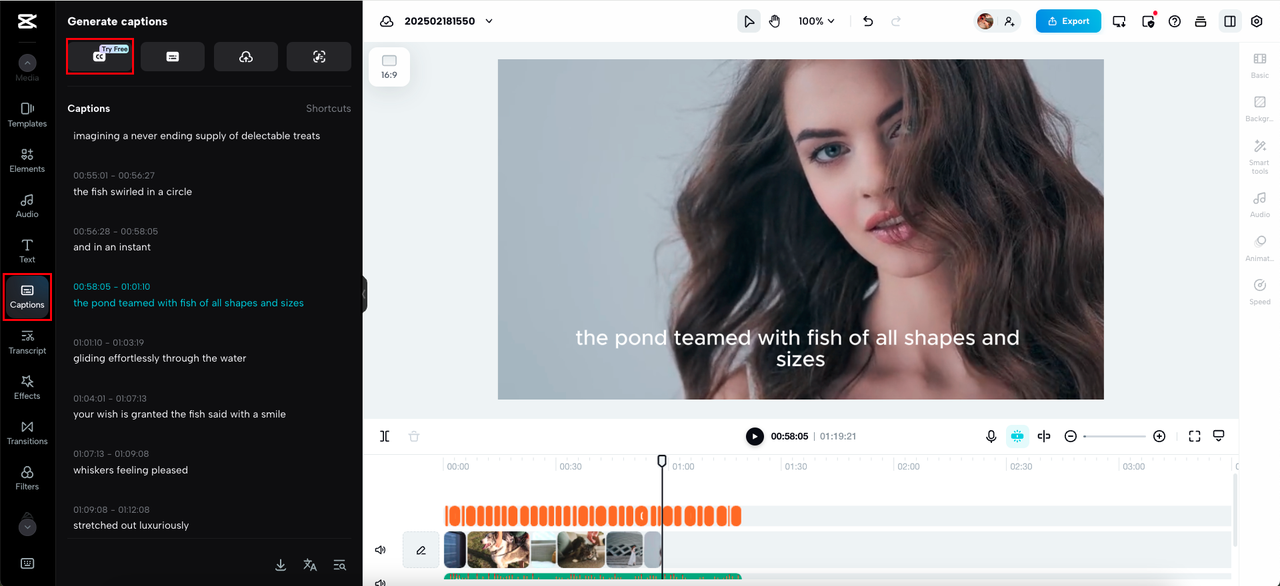Viewport: 1280px width, 586px height.
Task: Click the timeline zoom slider
Action: [1114, 436]
